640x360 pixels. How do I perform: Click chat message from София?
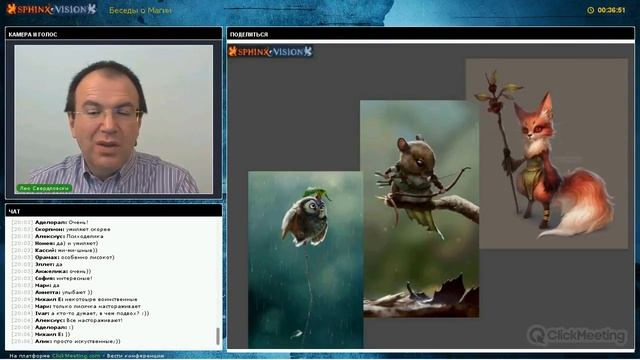click(52, 278)
